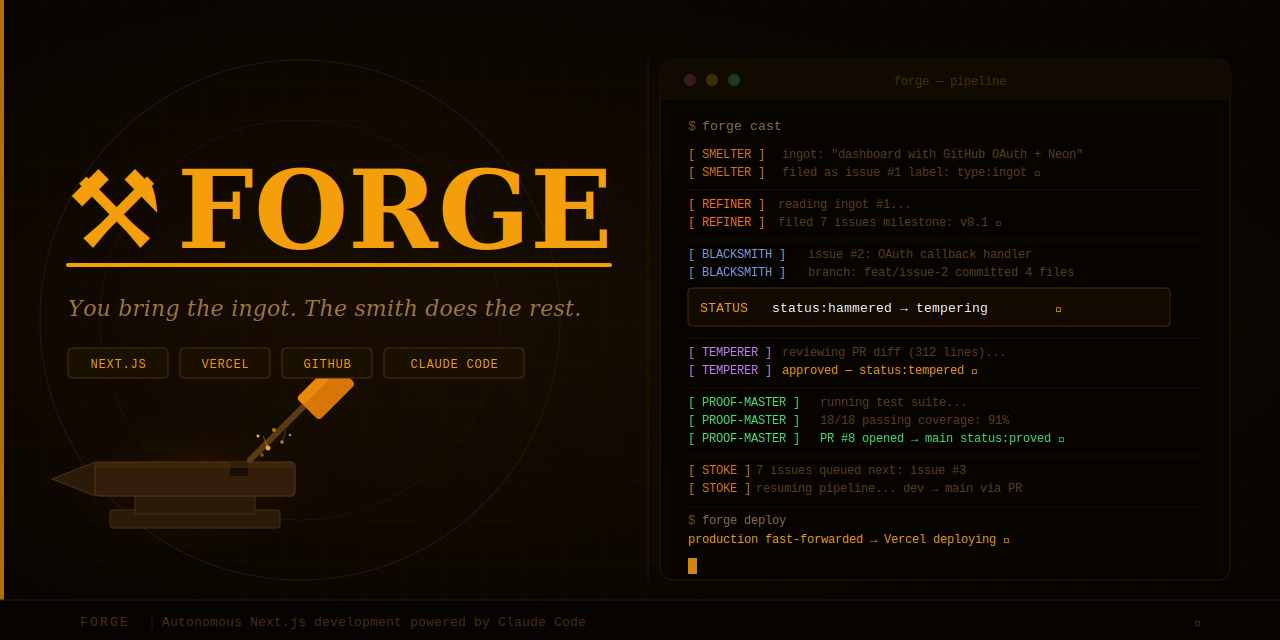Screen dimensions: 1280x640
Task: Maximize the terminal with the green dot
Action: click(734, 80)
